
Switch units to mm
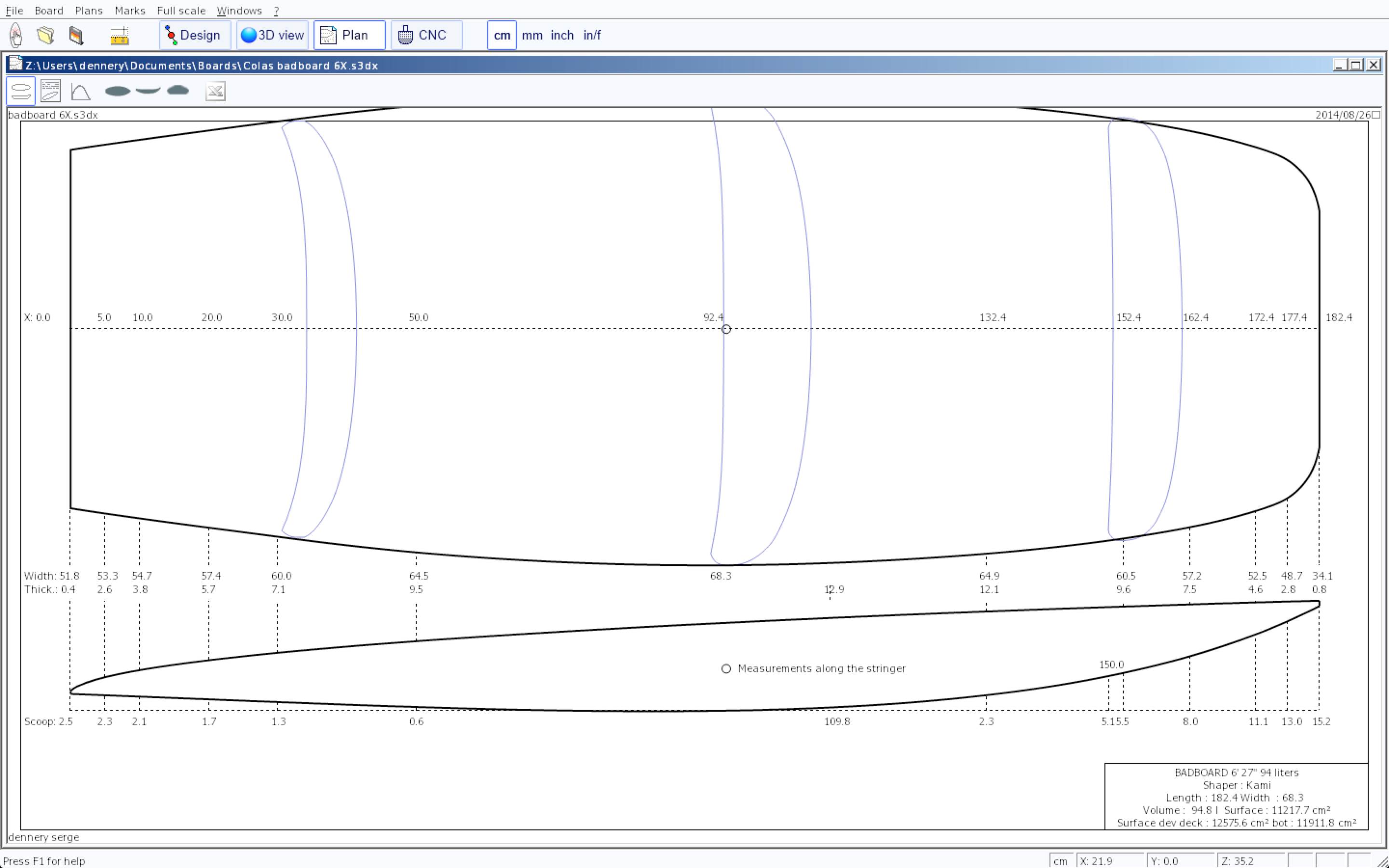[532, 35]
